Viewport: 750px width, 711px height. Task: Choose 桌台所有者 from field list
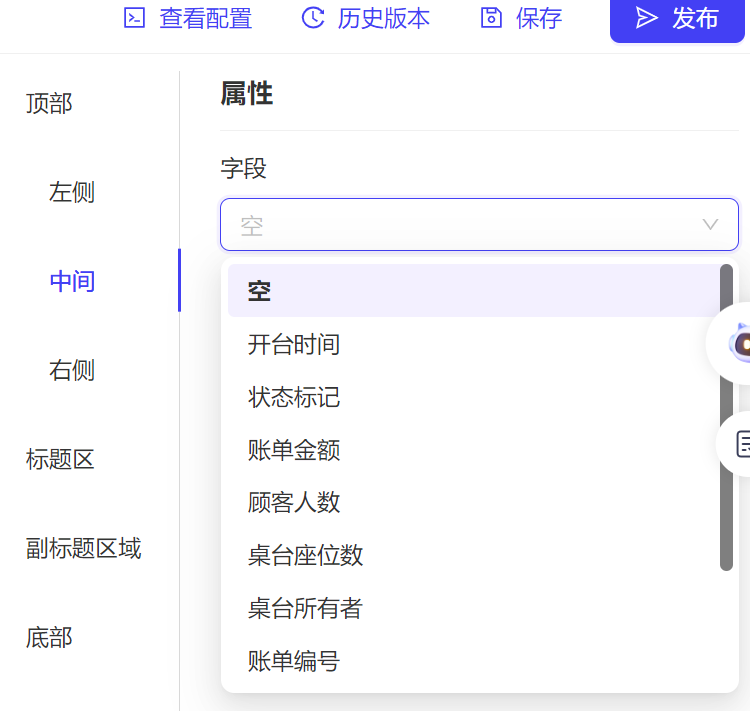pos(474,608)
